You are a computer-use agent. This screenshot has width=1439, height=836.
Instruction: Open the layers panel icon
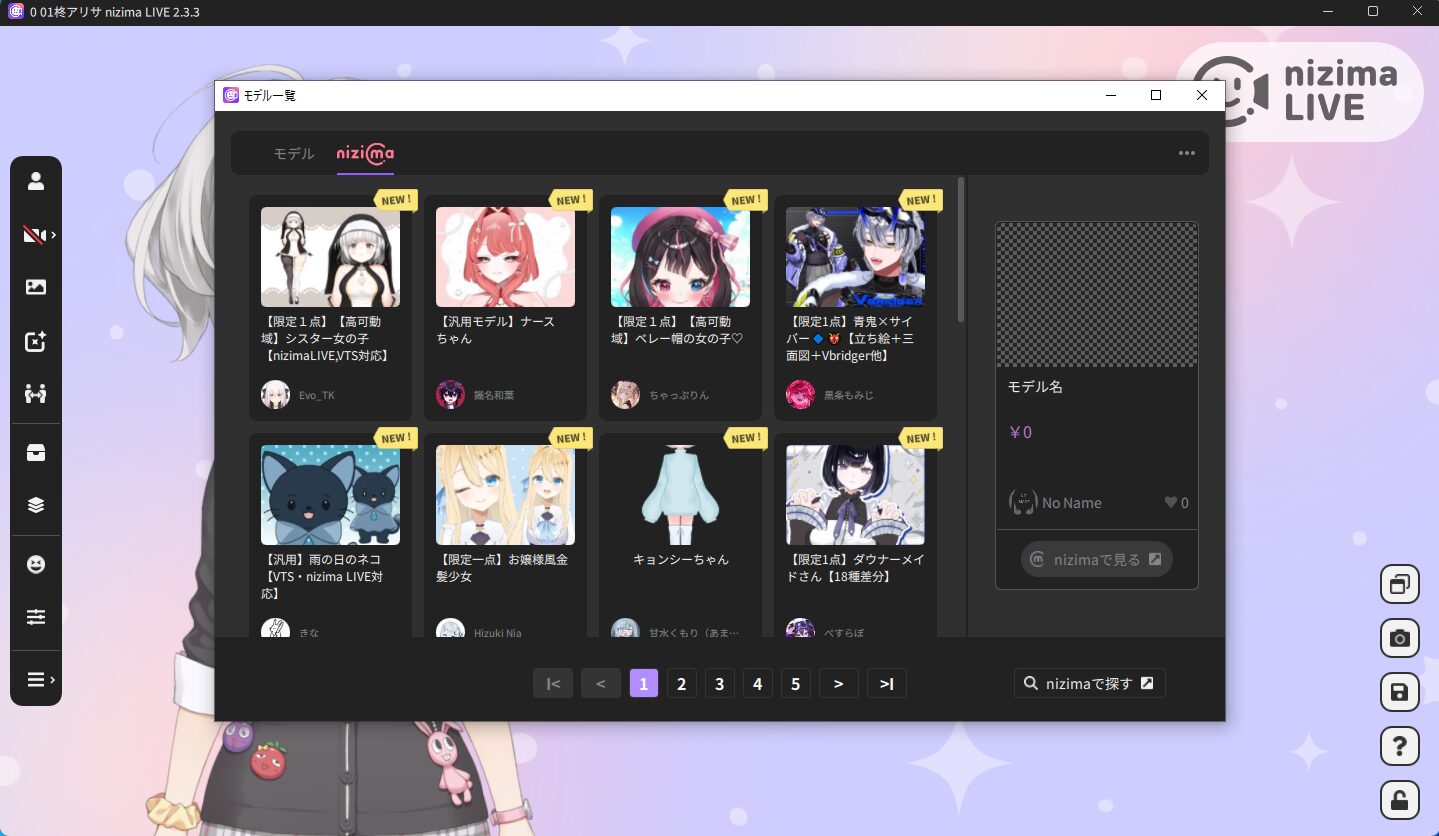coord(36,504)
